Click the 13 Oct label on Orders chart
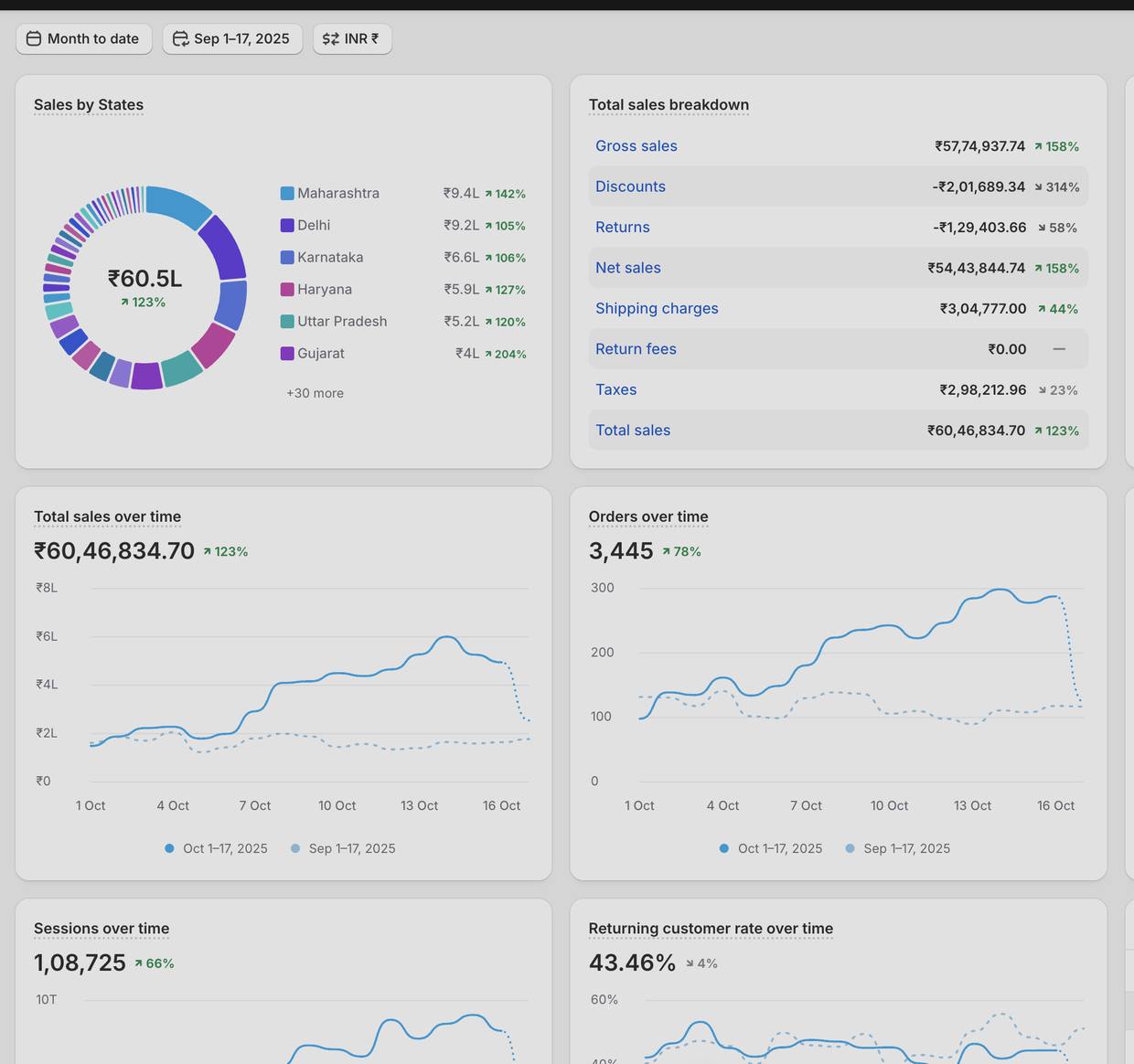The image size is (1134, 1064). 972,806
